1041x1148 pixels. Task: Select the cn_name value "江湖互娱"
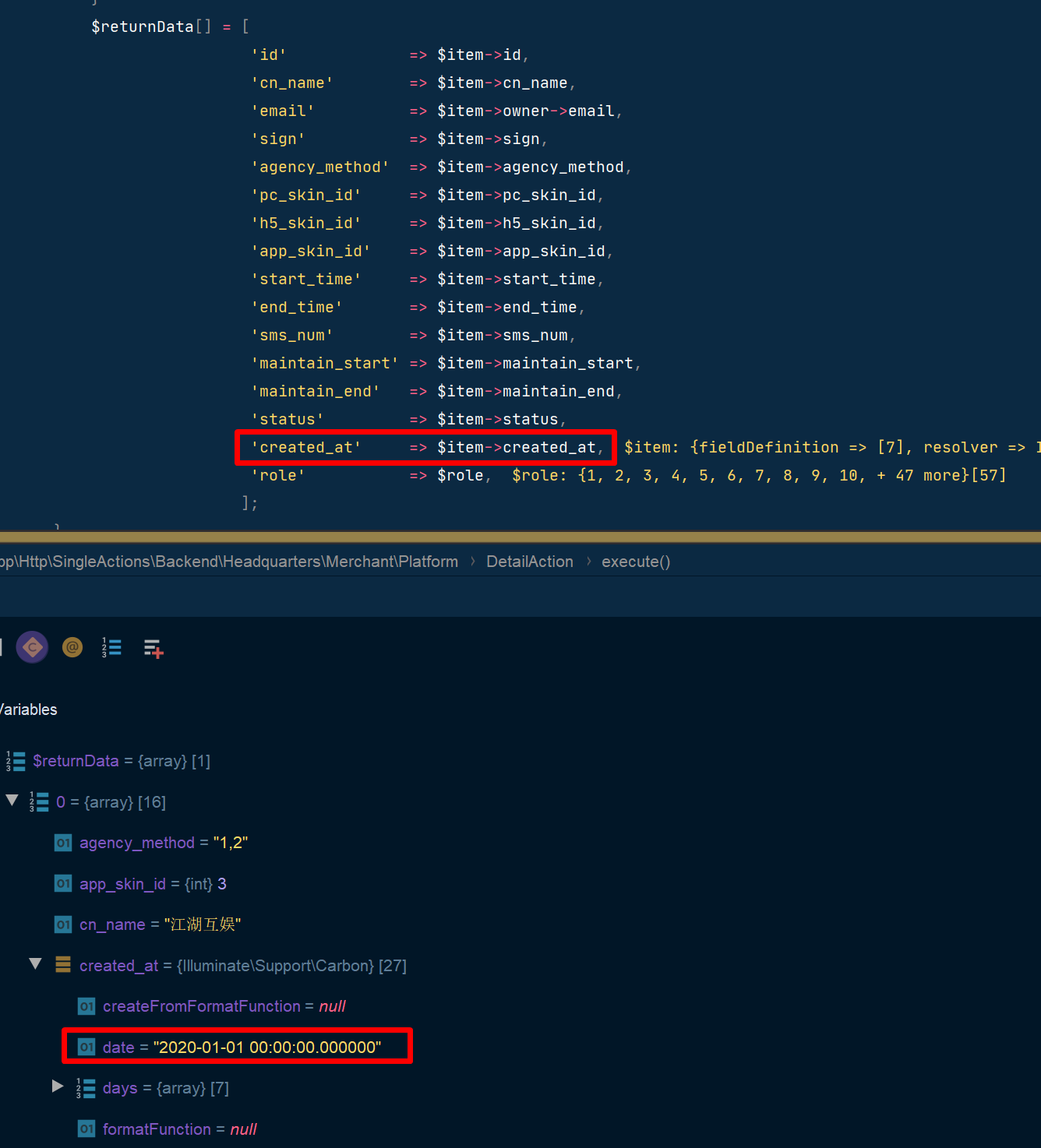pyautogui.click(x=203, y=924)
